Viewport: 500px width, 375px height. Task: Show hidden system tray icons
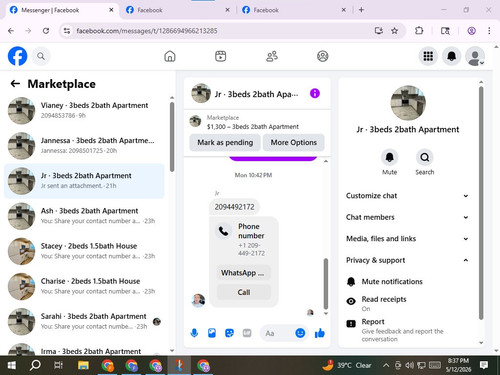(x=386, y=366)
